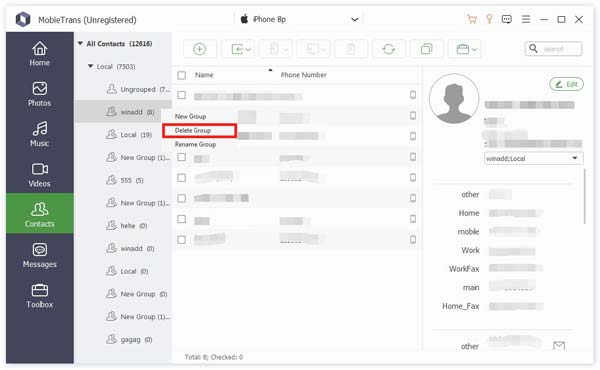Select the Contacts section
The image size is (600, 370).
coord(39,214)
